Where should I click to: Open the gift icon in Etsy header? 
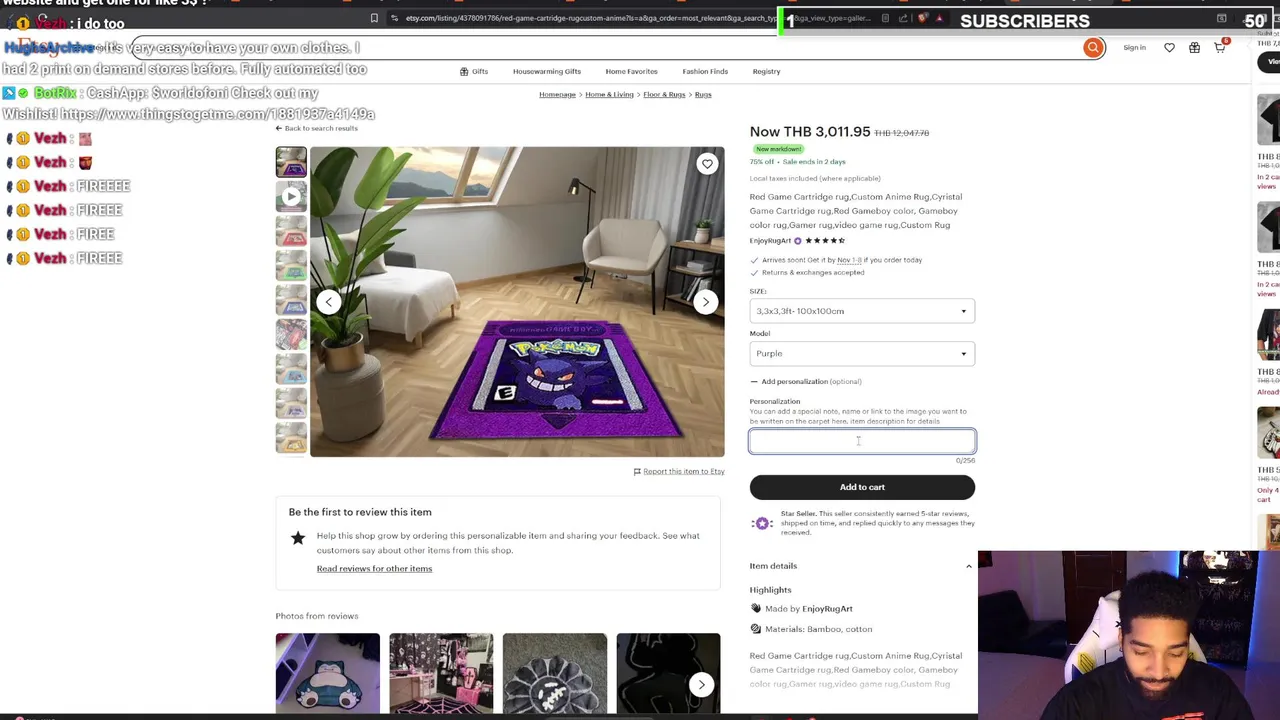pyautogui.click(x=1194, y=47)
